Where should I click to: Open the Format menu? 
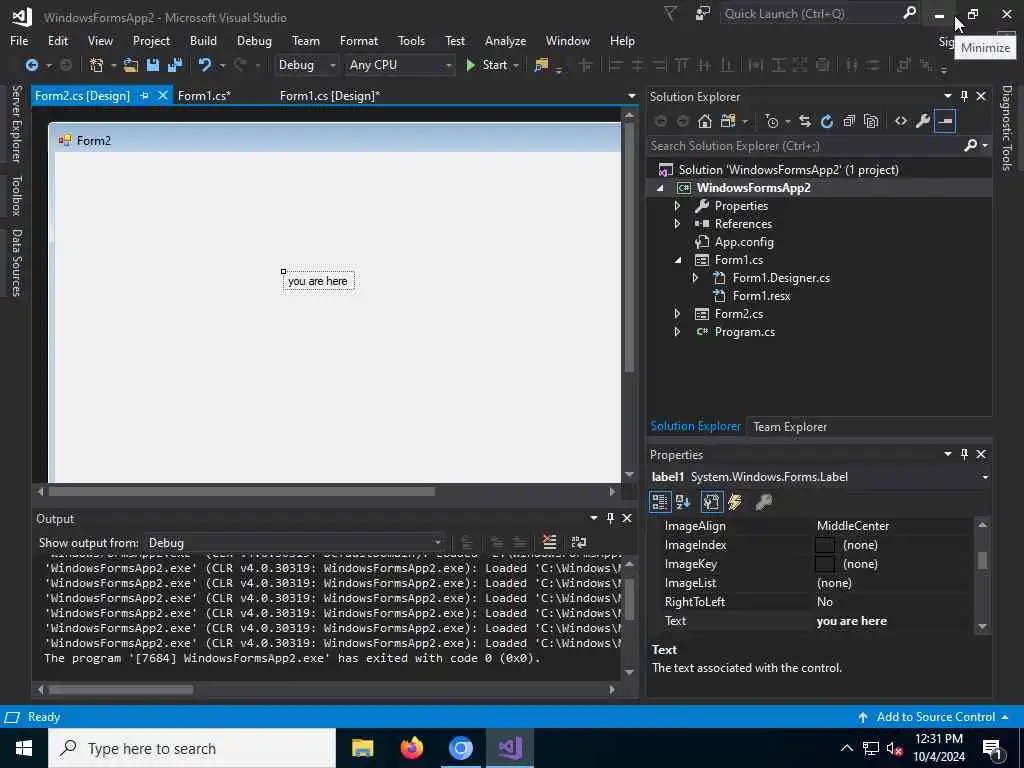click(x=359, y=40)
